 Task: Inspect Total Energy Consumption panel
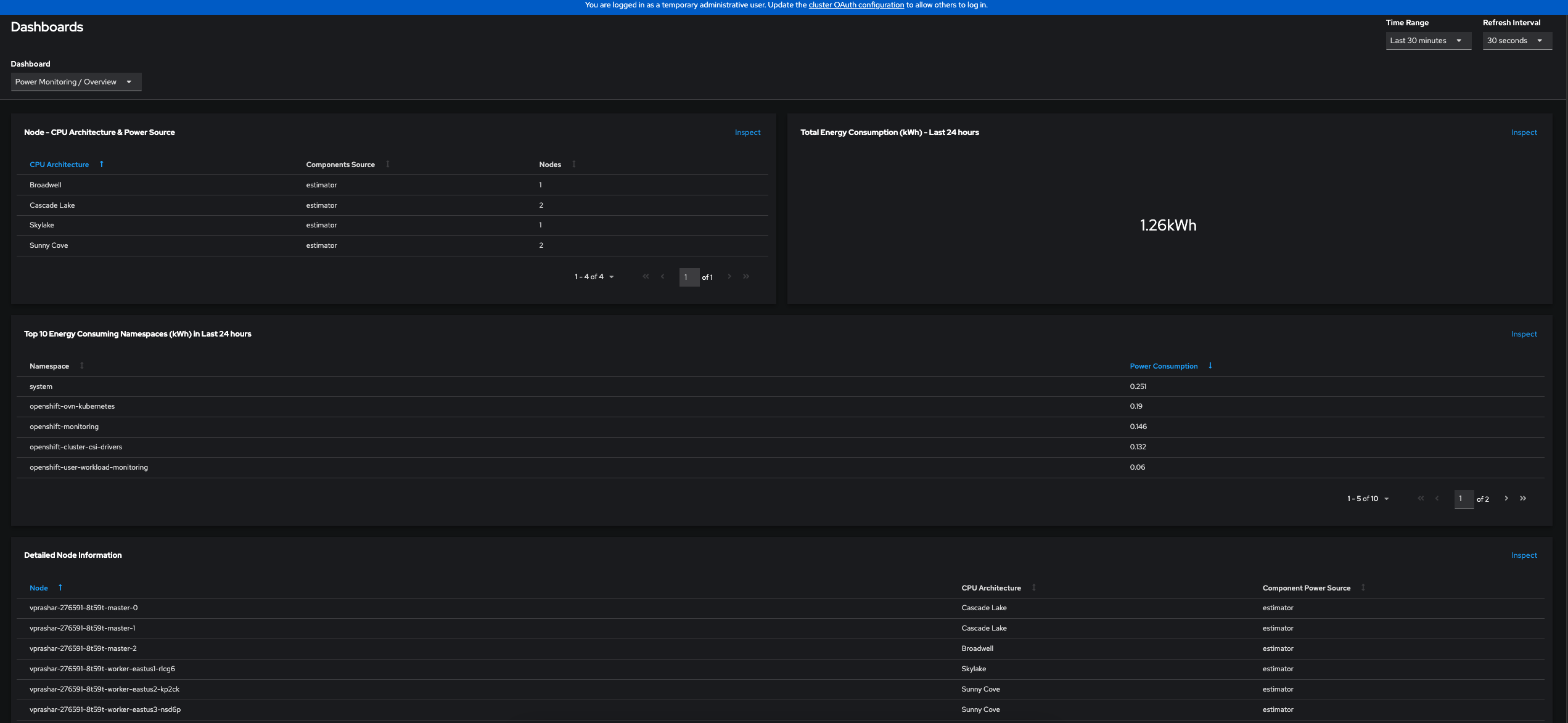1524,133
